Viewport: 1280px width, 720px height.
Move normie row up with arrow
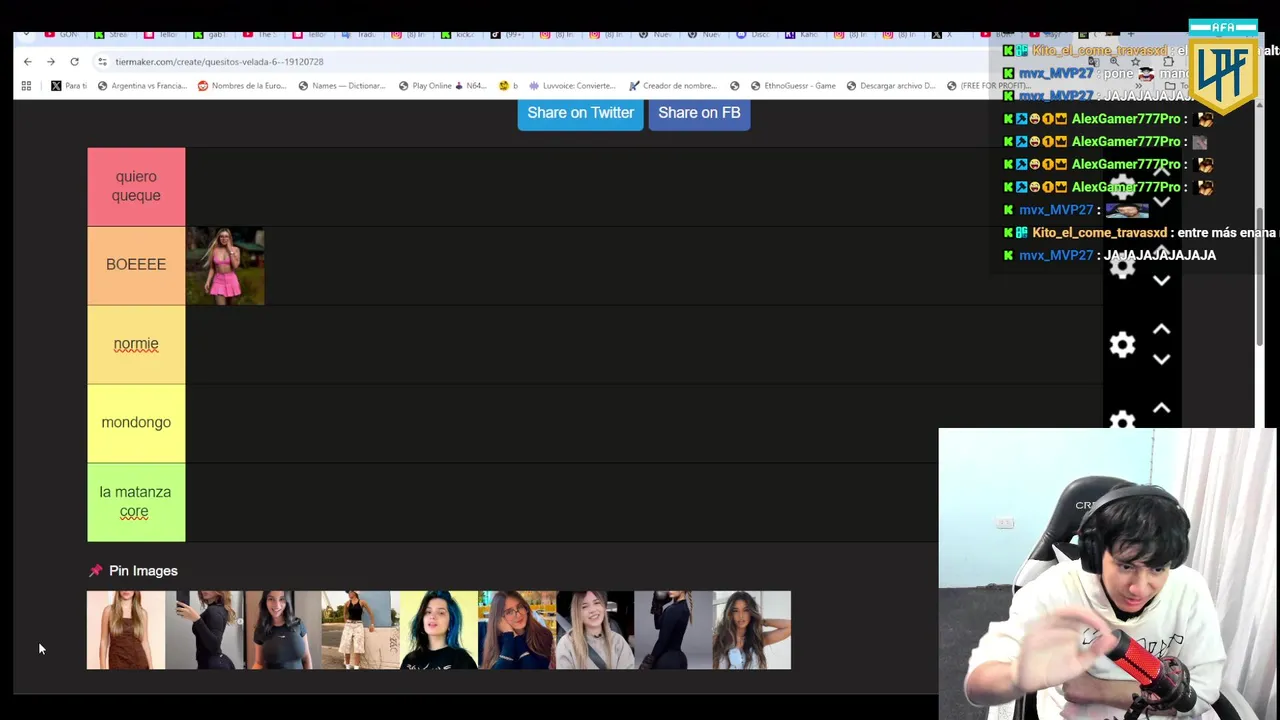coord(1161,329)
